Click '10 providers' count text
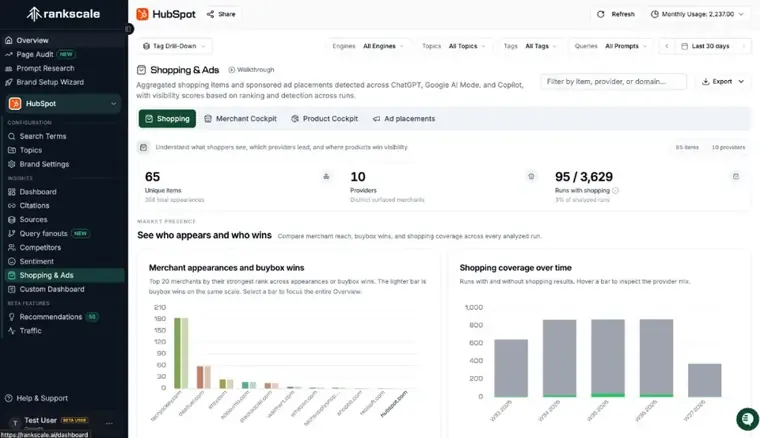This screenshot has width=760, height=438. [728, 147]
